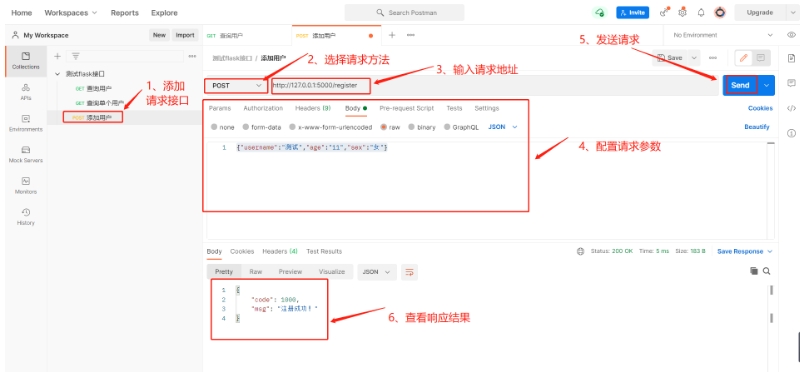Click the plus icon to create collection
This screenshot has height=372, width=800.
click(58, 56)
